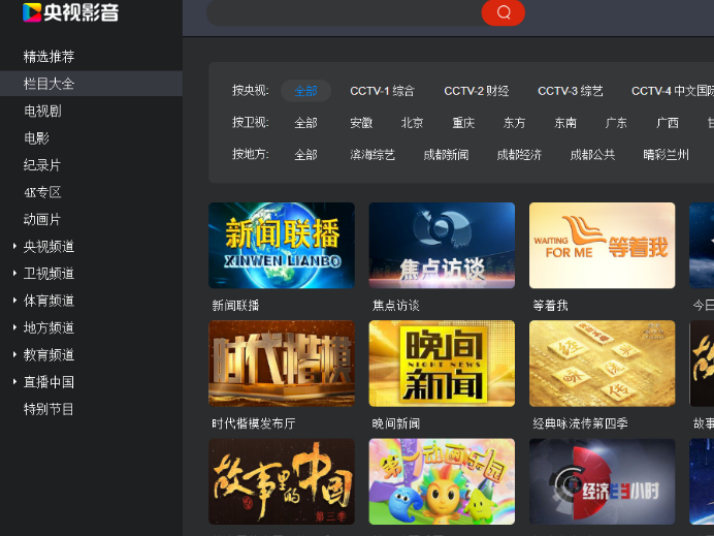Filter local channels by 滨海综艺

pos(372,154)
